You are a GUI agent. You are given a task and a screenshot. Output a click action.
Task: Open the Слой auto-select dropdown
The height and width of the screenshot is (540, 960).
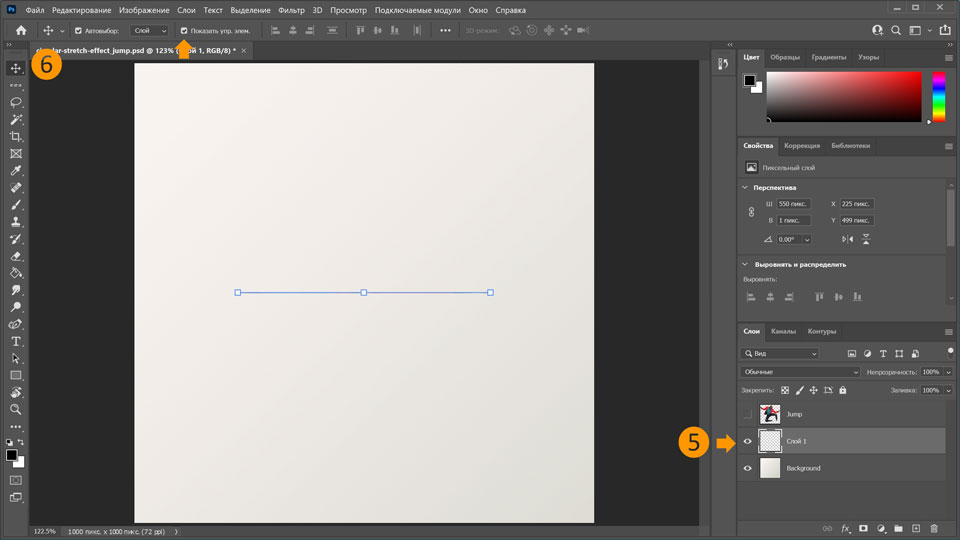coord(150,31)
